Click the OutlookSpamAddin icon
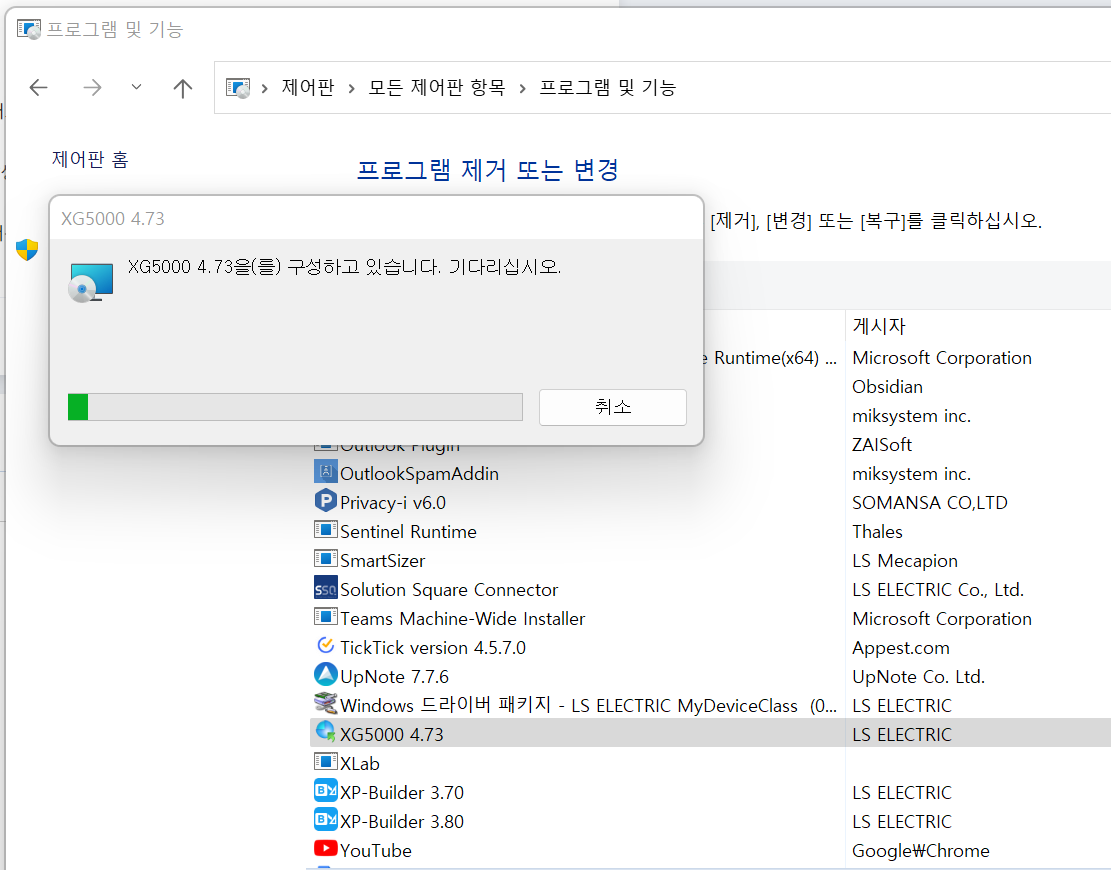Image resolution: width=1111 pixels, height=870 pixels. tap(325, 472)
